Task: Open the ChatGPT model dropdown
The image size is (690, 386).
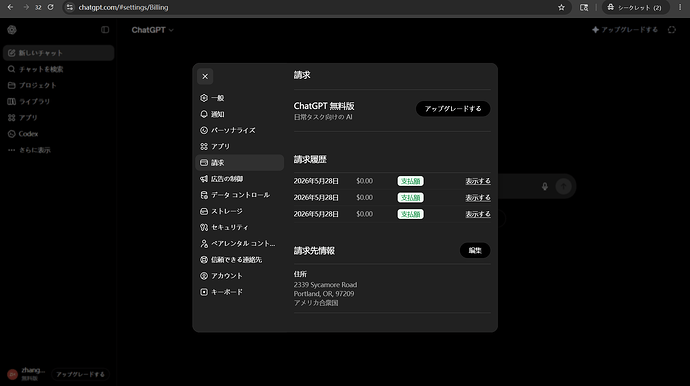Action: click(152, 30)
